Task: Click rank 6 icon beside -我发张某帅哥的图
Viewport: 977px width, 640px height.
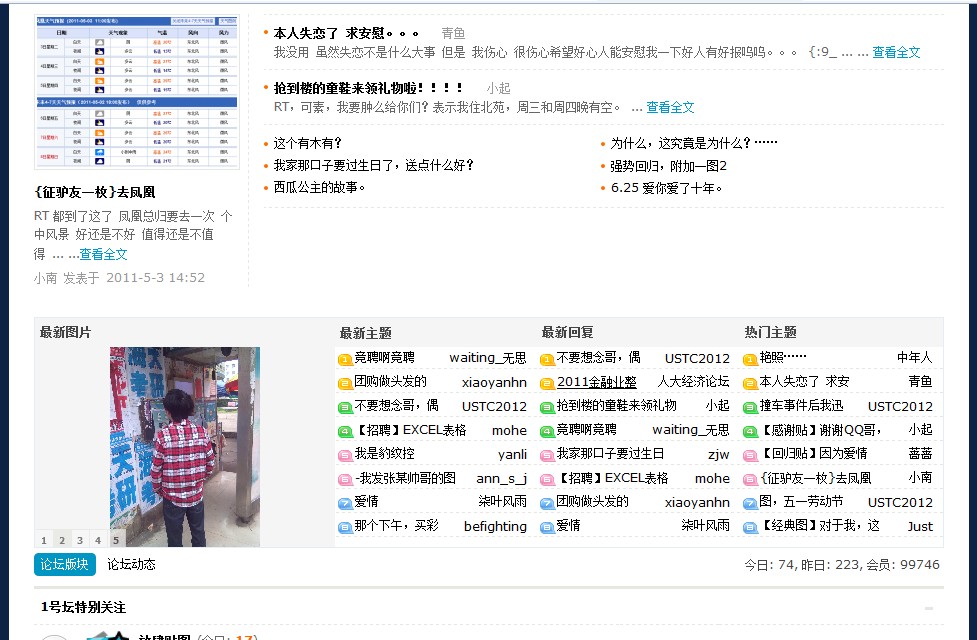Action: pyautogui.click(x=345, y=479)
